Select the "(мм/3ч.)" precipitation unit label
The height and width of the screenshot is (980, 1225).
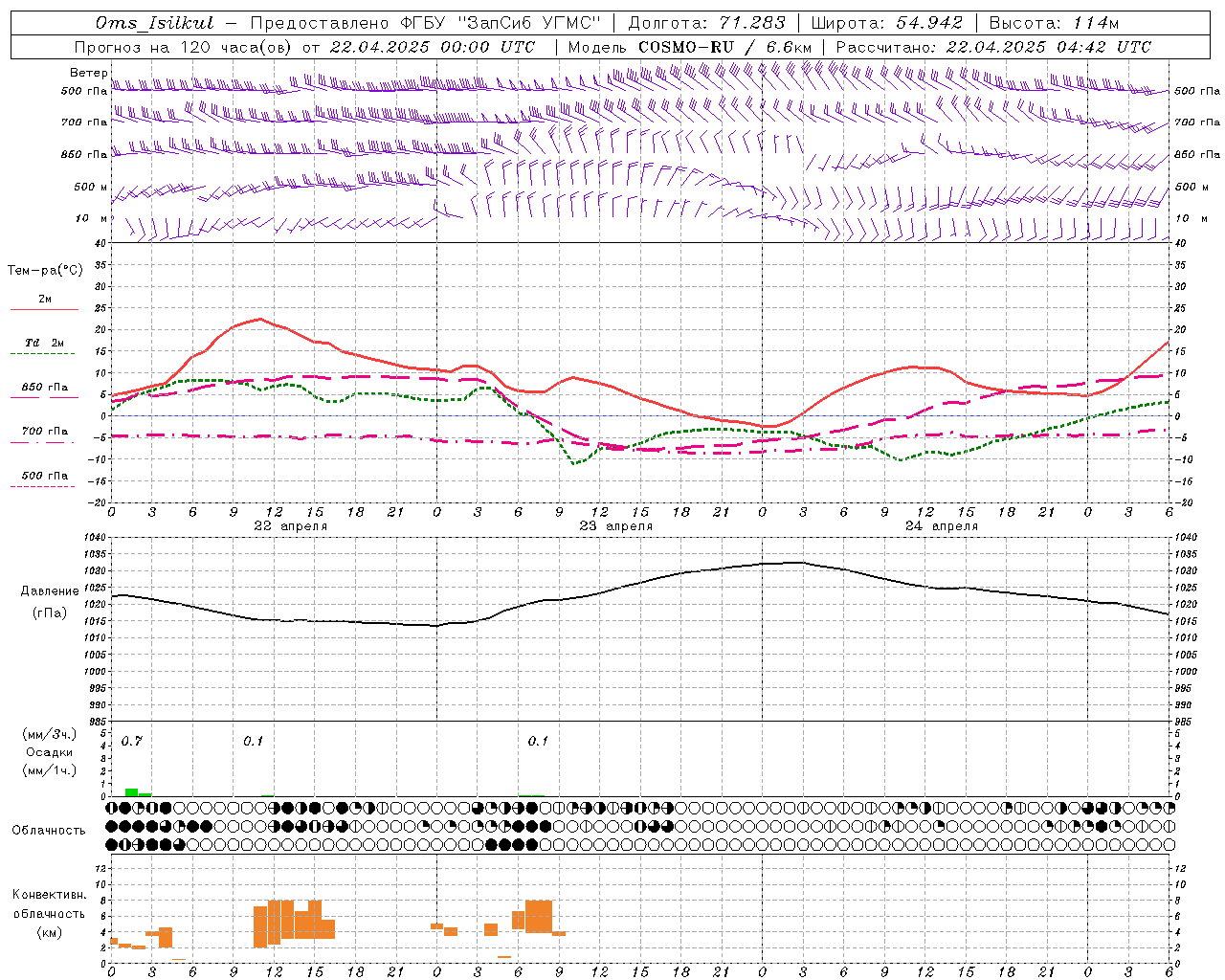(49, 734)
